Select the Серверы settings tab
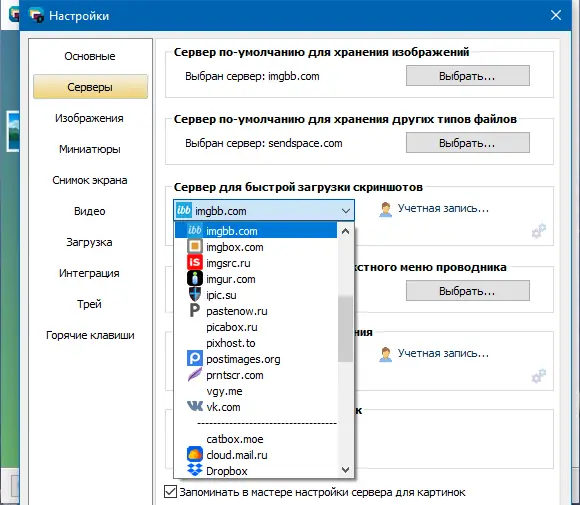 click(90, 87)
